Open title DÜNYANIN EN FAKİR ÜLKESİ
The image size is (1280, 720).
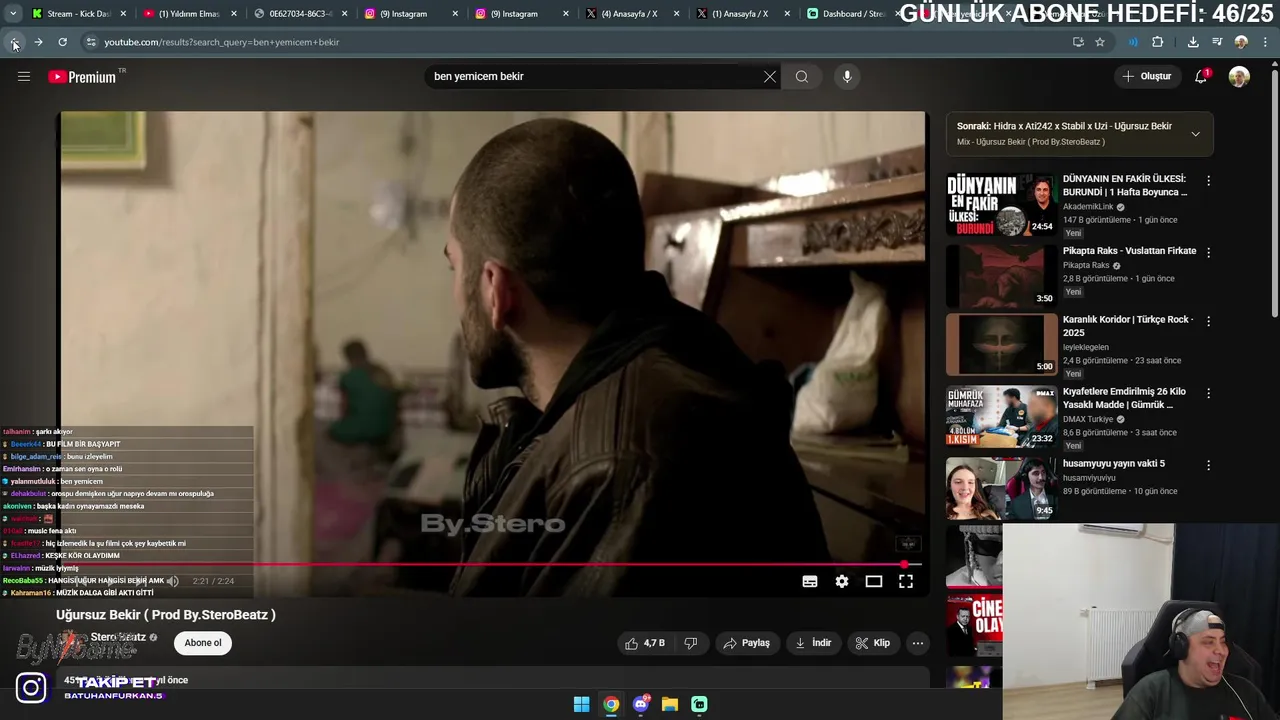tap(1125, 185)
